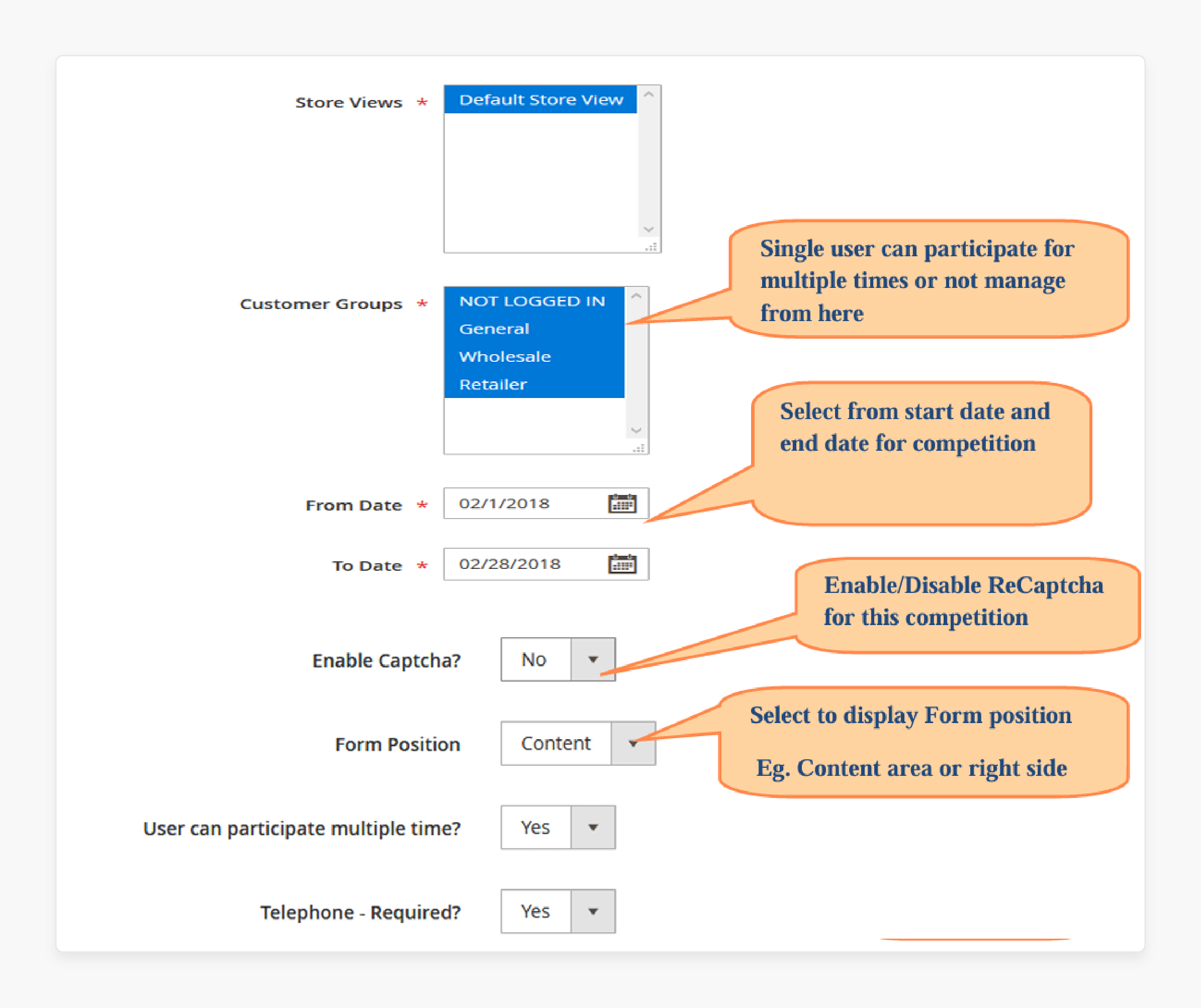
Task: Click the From Date input field
Action: tap(546, 503)
